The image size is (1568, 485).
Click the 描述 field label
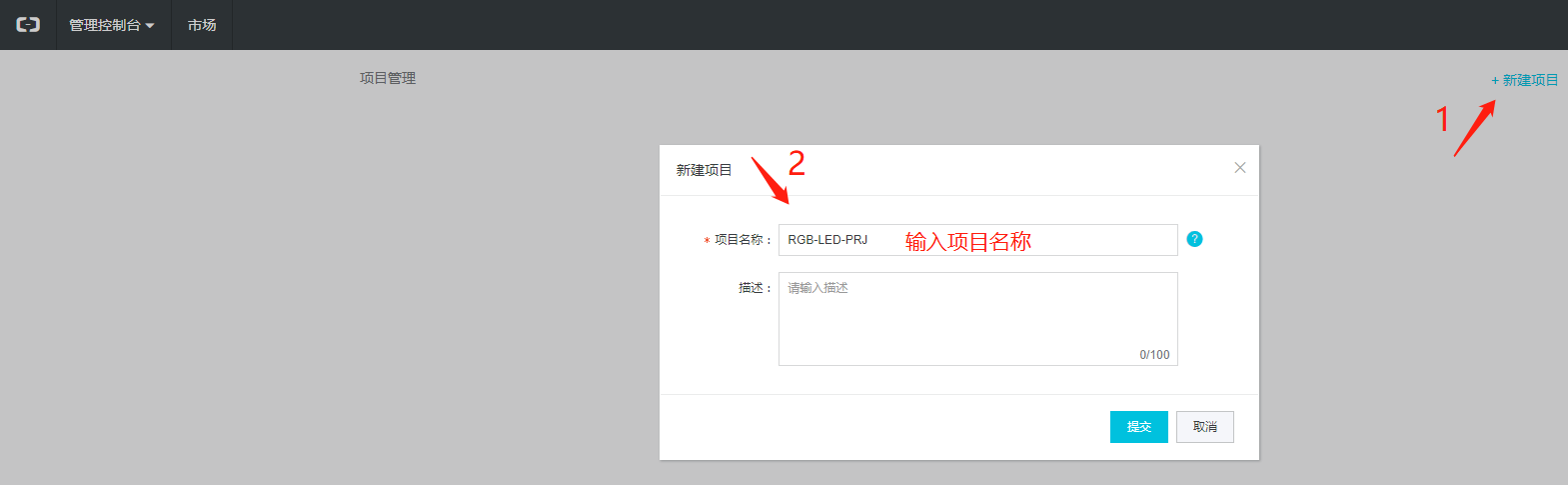click(x=752, y=288)
